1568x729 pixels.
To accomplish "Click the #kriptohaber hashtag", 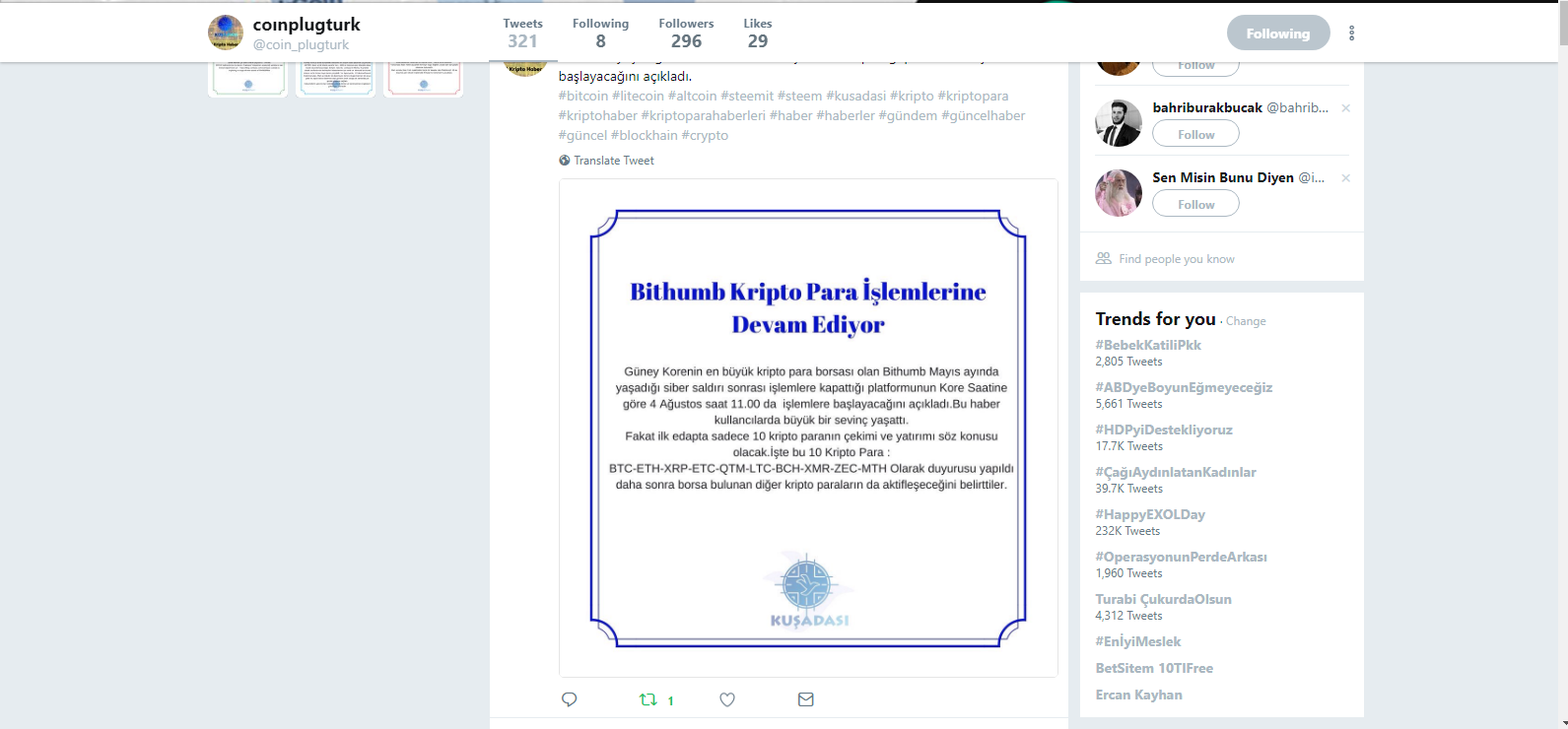I will pos(598,115).
